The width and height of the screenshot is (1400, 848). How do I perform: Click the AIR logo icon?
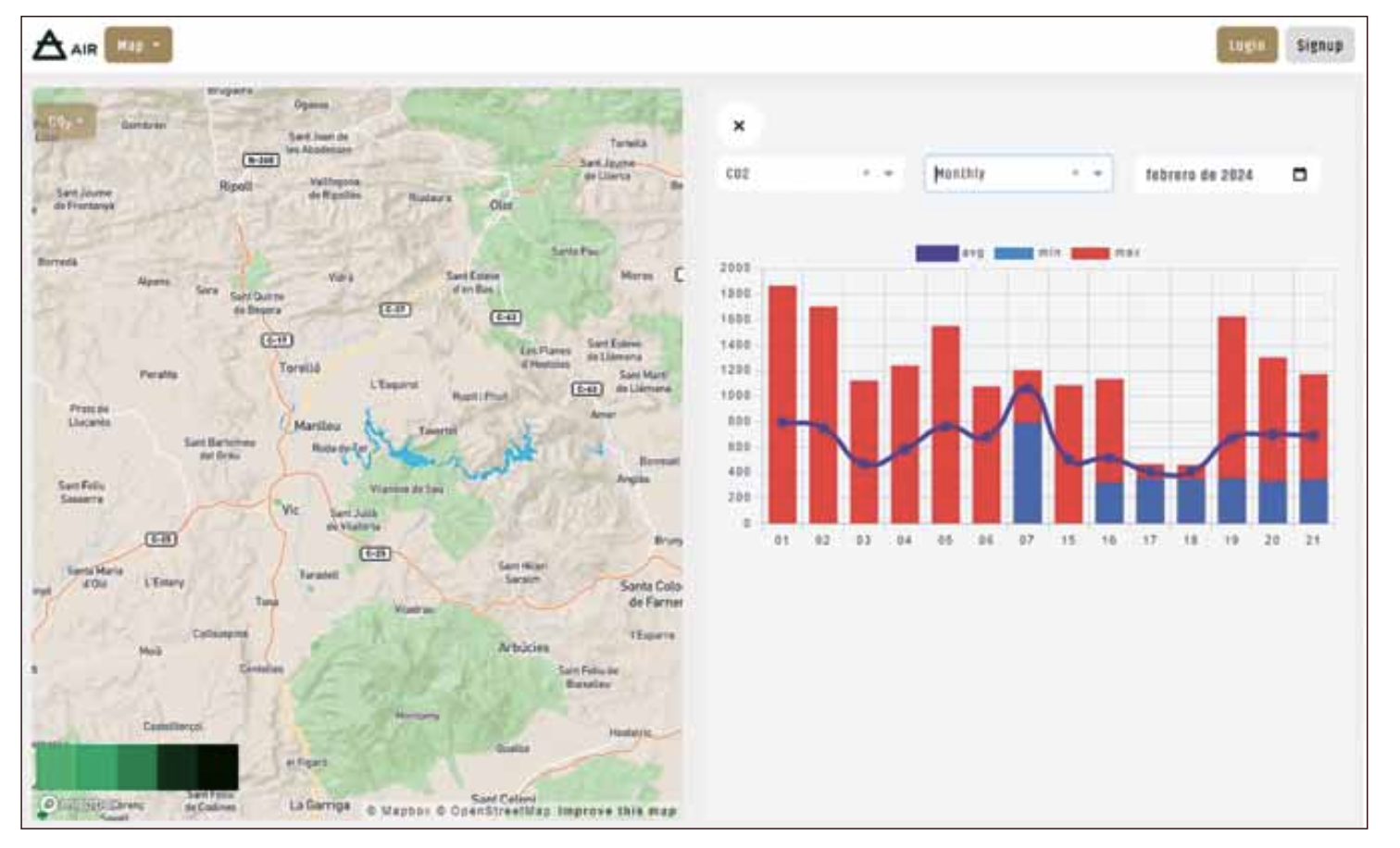click(50, 45)
